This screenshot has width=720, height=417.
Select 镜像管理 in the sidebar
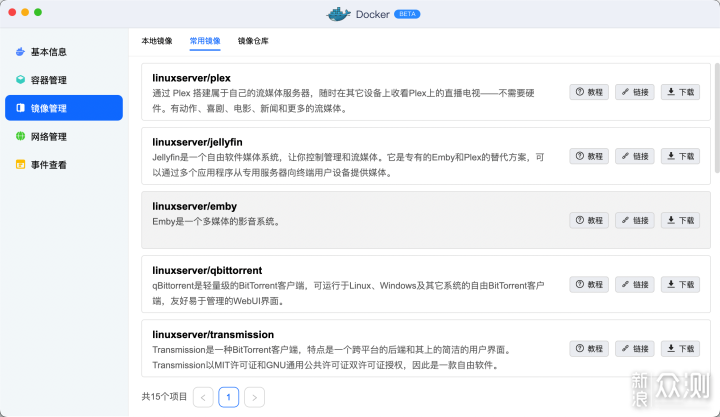click(64, 108)
